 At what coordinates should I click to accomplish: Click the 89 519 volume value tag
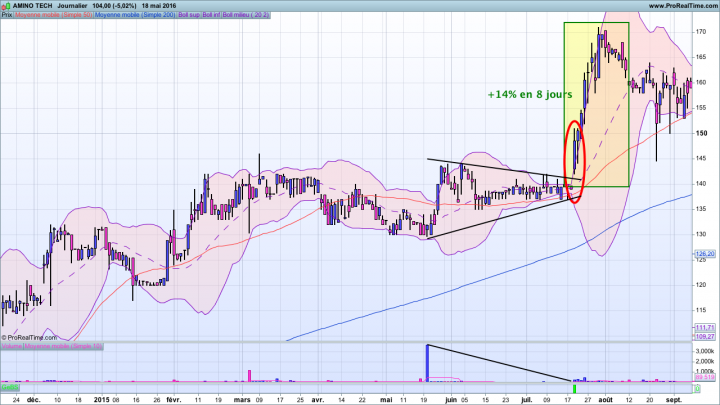(705, 377)
